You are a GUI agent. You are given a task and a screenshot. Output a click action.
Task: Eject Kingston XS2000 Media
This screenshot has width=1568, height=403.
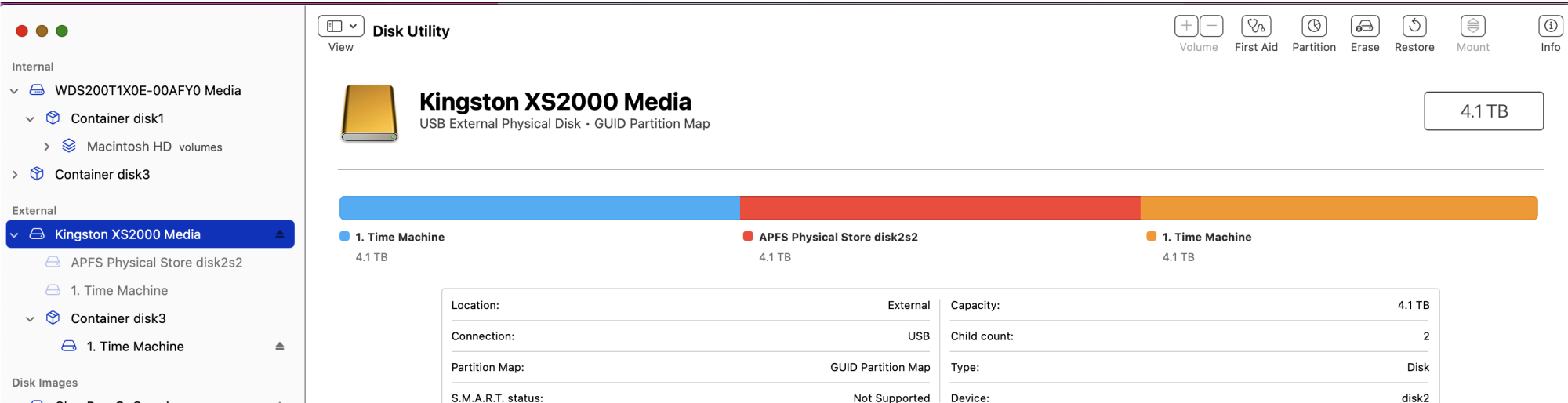click(x=280, y=234)
